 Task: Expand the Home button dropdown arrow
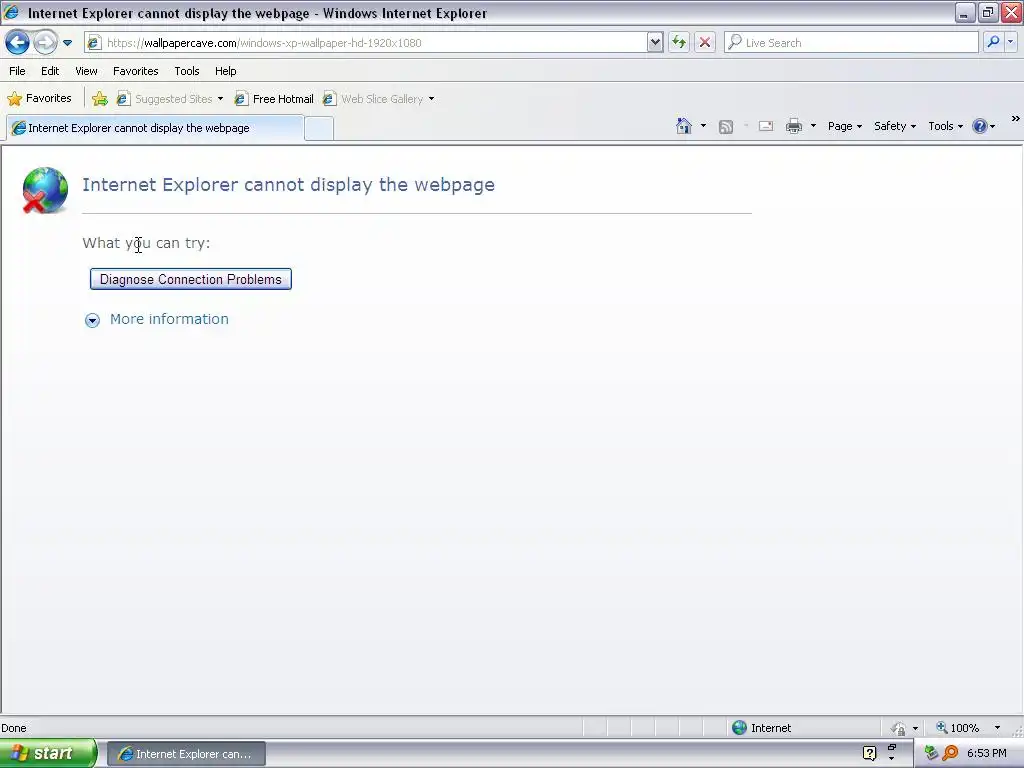point(703,126)
